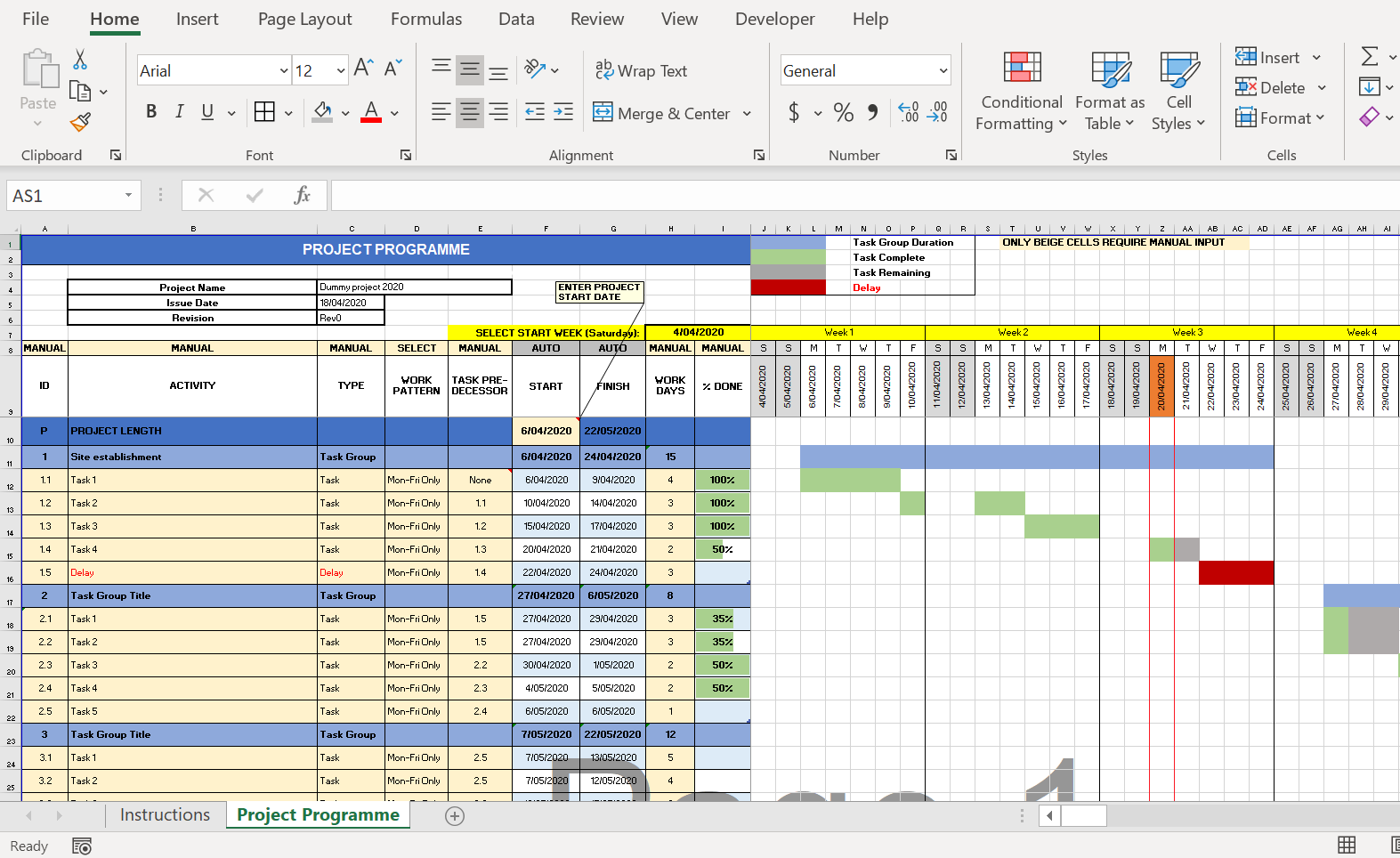Click the Delete cells button
This screenshot has width=1400, height=858.
pyautogui.click(x=1271, y=87)
